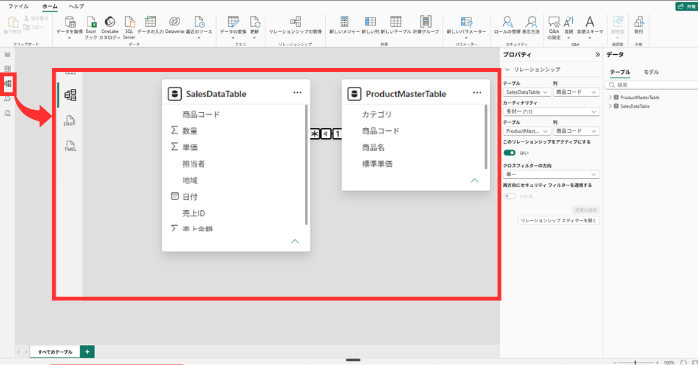Viewport: 698px width, 365px height.
Task: Select 数量 field in SalesDataTable
Action: pos(190,131)
